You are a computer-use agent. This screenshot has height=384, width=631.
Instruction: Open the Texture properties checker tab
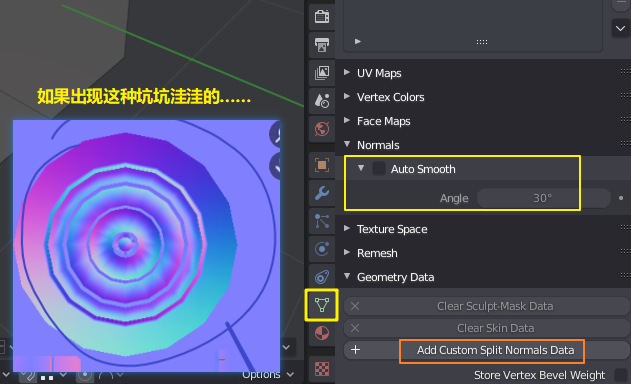click(322, 369)
